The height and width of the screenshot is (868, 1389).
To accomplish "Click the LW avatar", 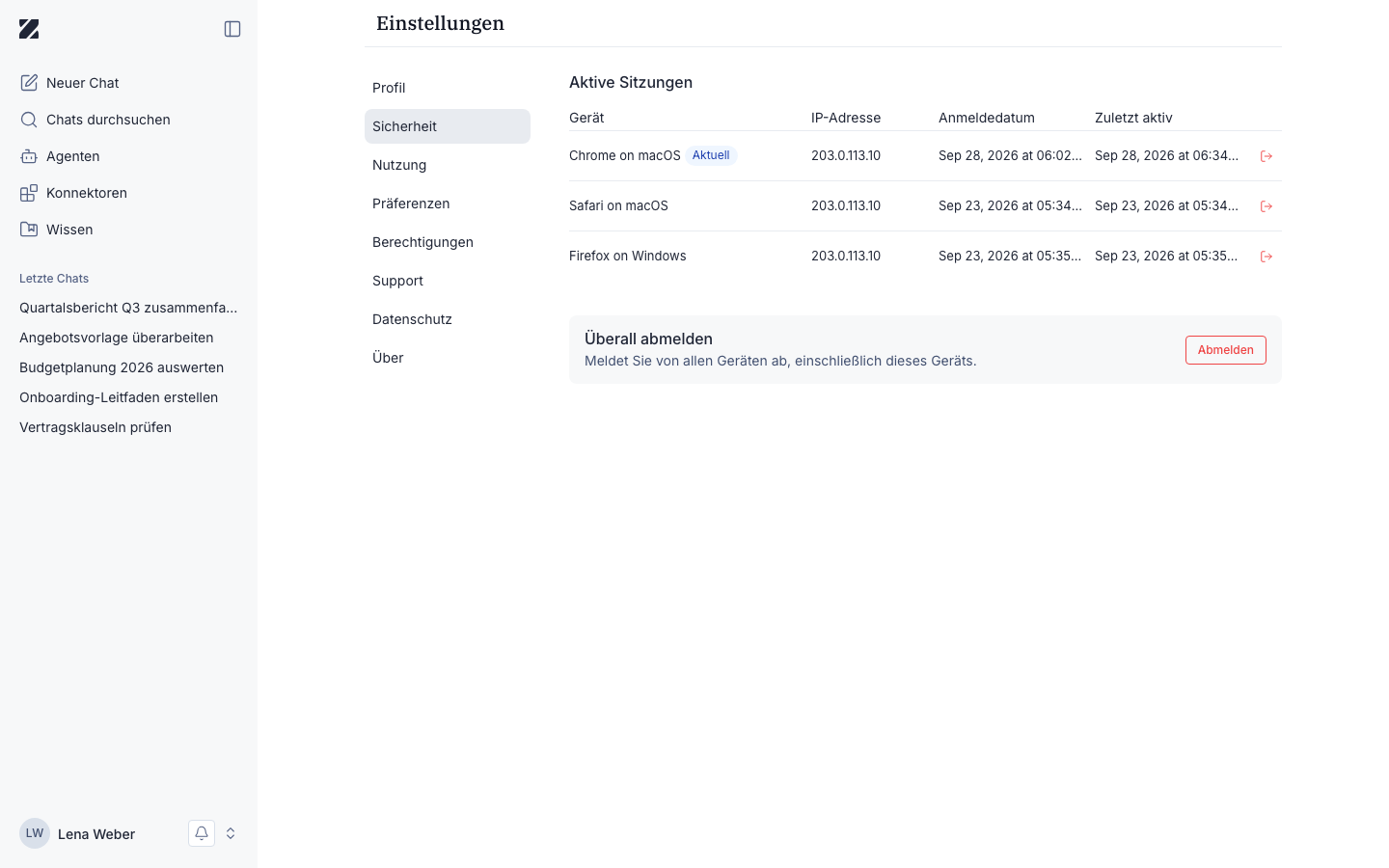I will 35,833.
